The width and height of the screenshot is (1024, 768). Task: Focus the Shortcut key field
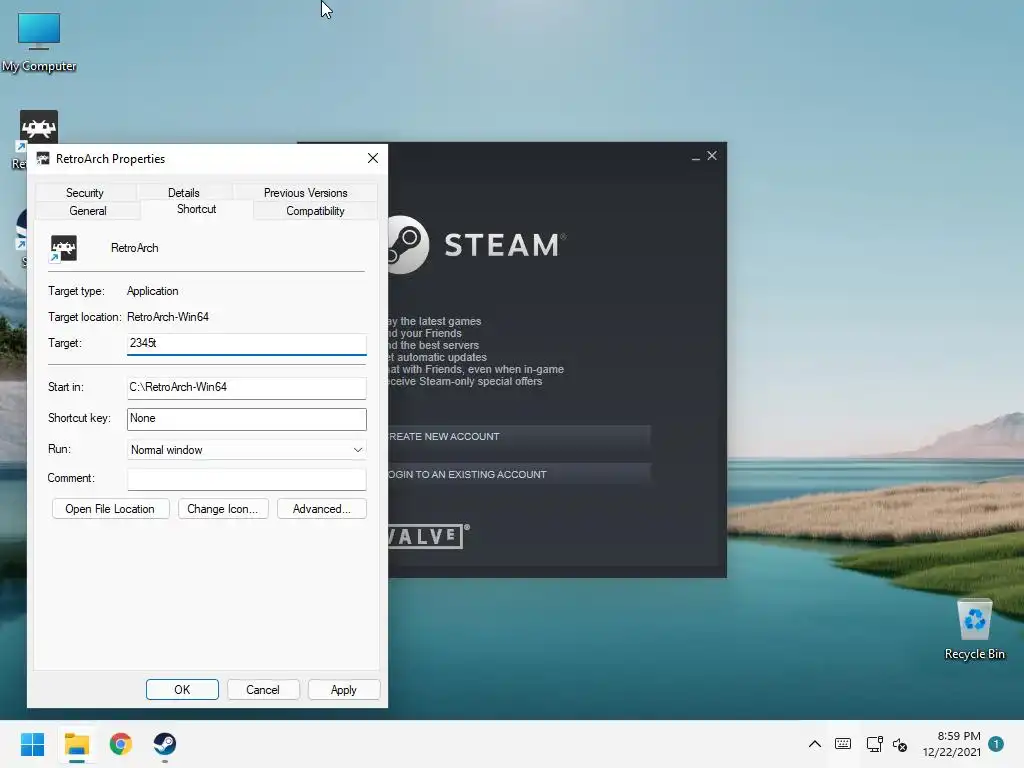(x=246, y=419)
